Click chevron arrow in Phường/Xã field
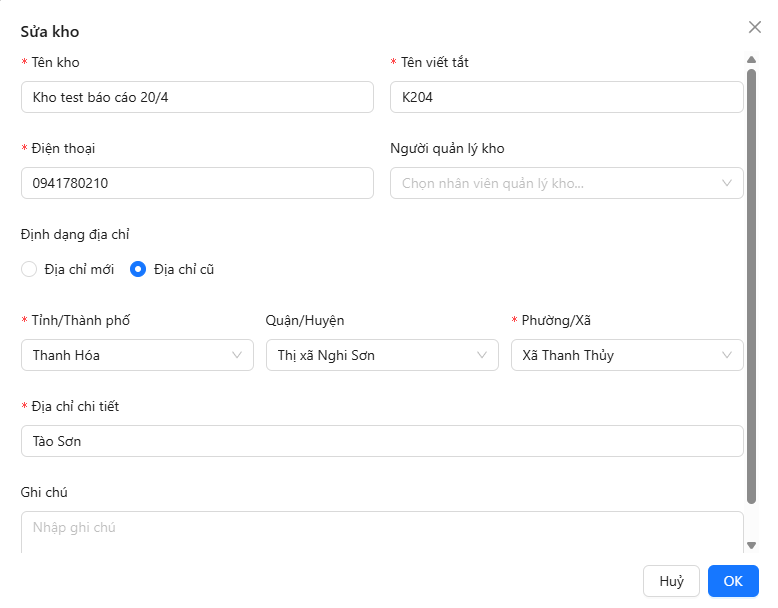The width and height of the screenshot is (778, 608). click(726, 355)
